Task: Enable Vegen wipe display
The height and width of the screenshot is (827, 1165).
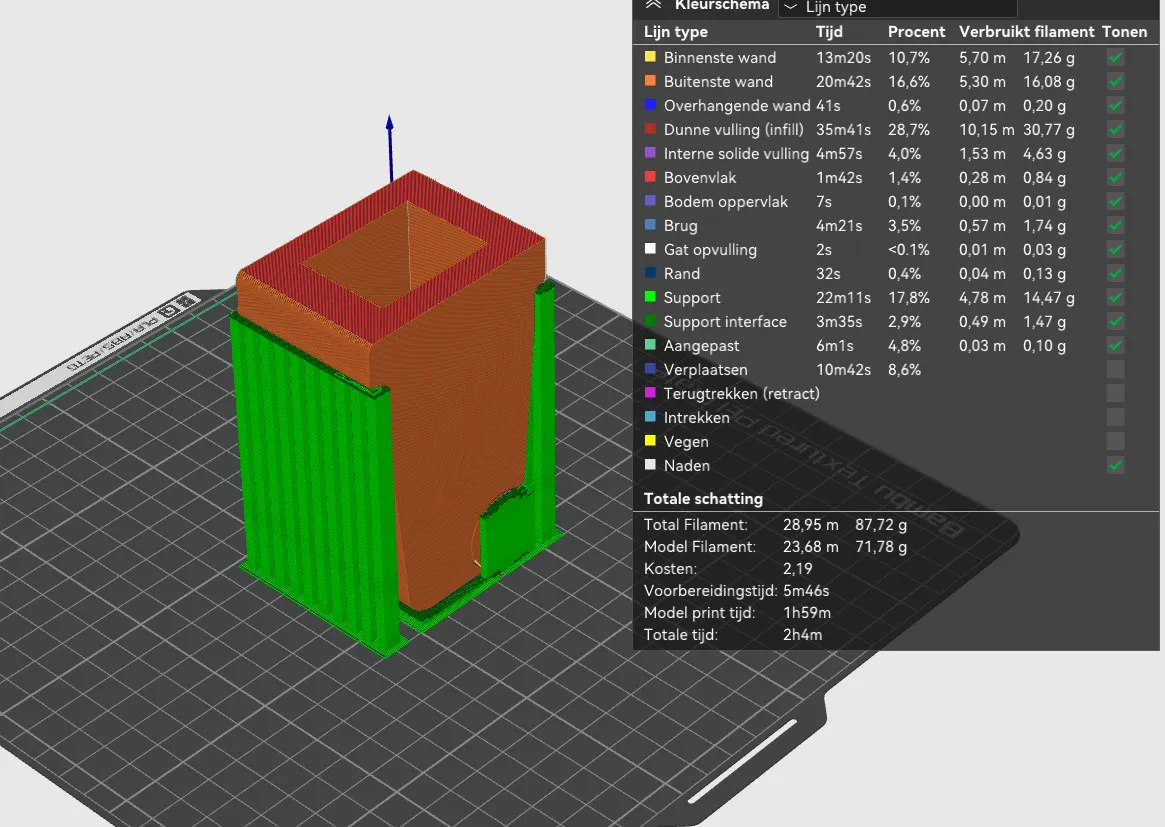Action: click(x=1114, y=441)
